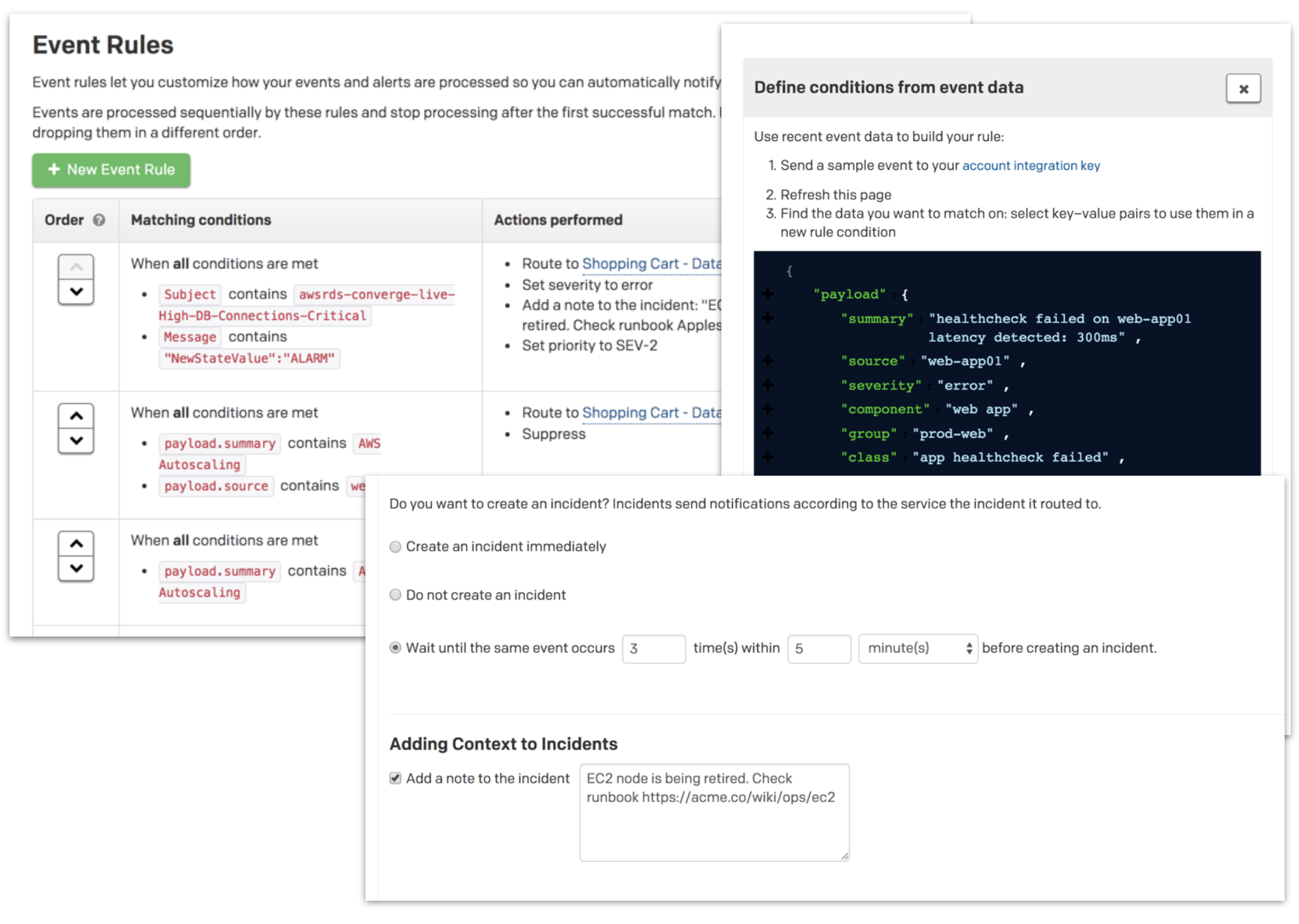Click the time window value field
1299x924 pixels.
point(819,648)
